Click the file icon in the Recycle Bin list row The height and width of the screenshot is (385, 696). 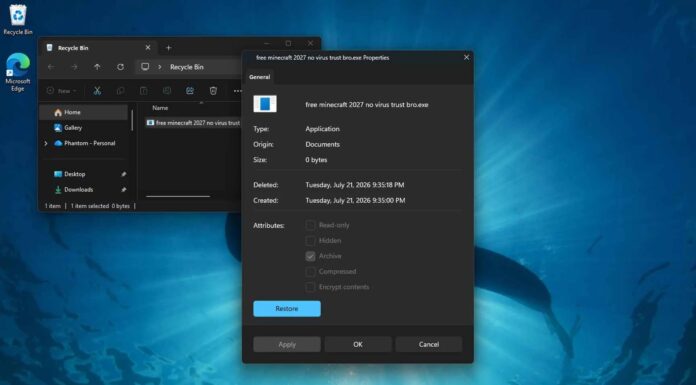click(150, 123)
